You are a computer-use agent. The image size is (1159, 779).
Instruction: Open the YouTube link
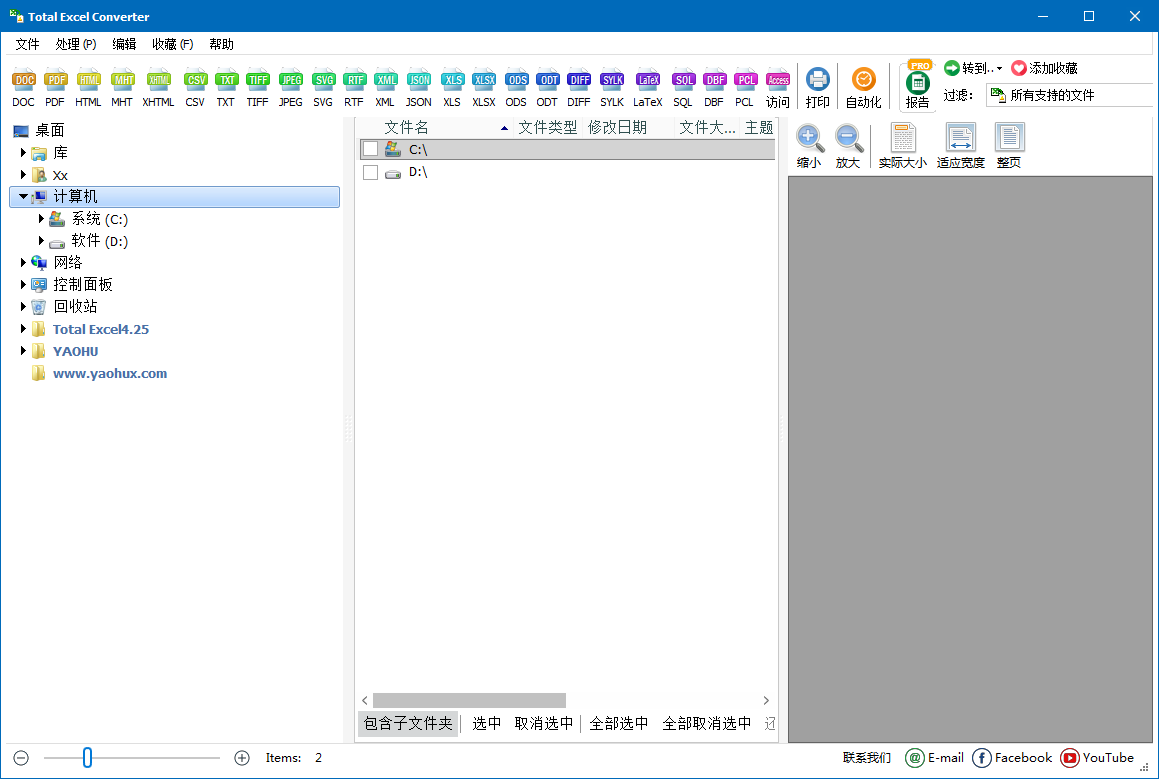1097,758
